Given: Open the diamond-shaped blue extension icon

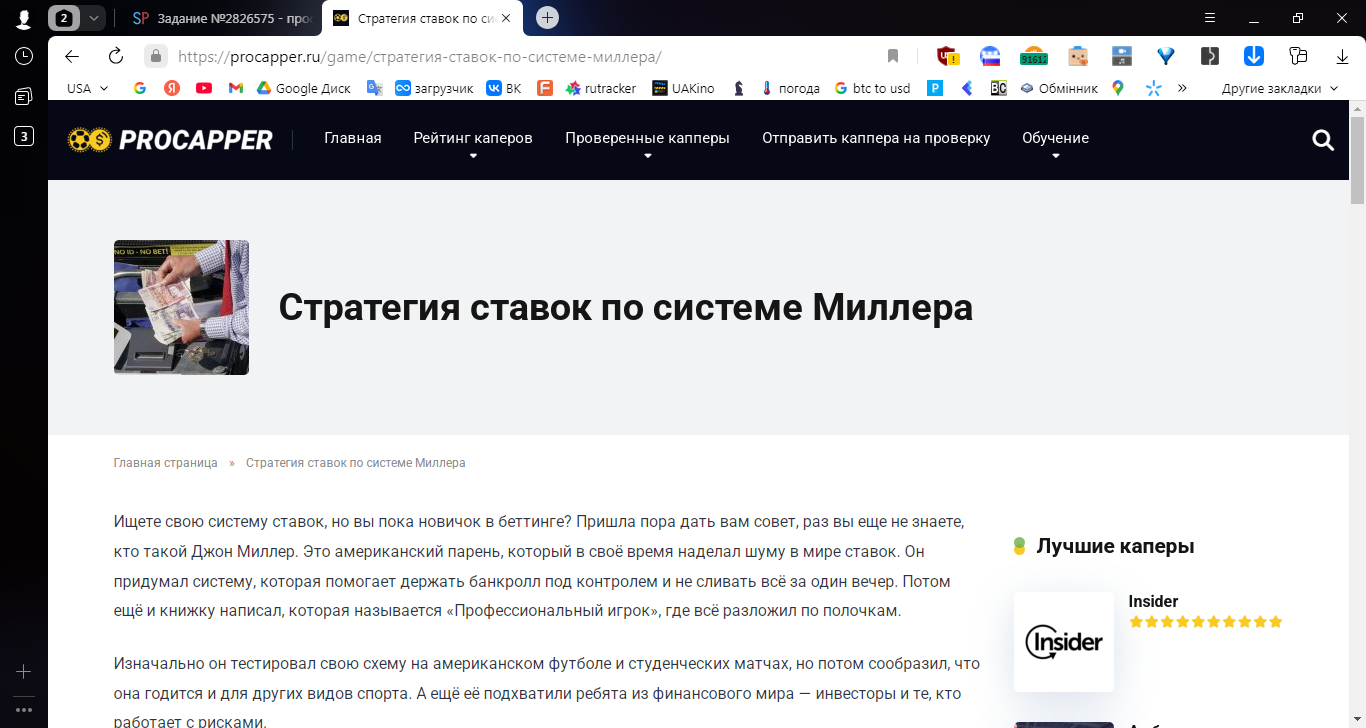Looking at the screenshot, I should 1166,56.
